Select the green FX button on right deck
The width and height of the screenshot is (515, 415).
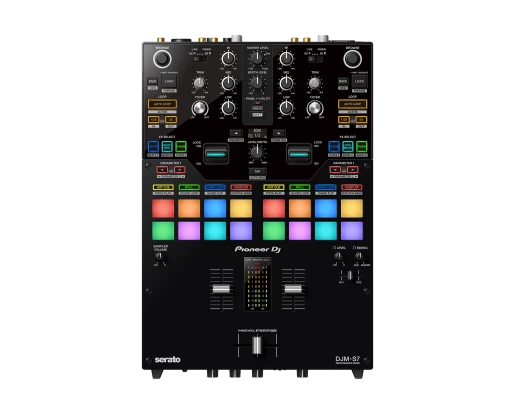362,147
